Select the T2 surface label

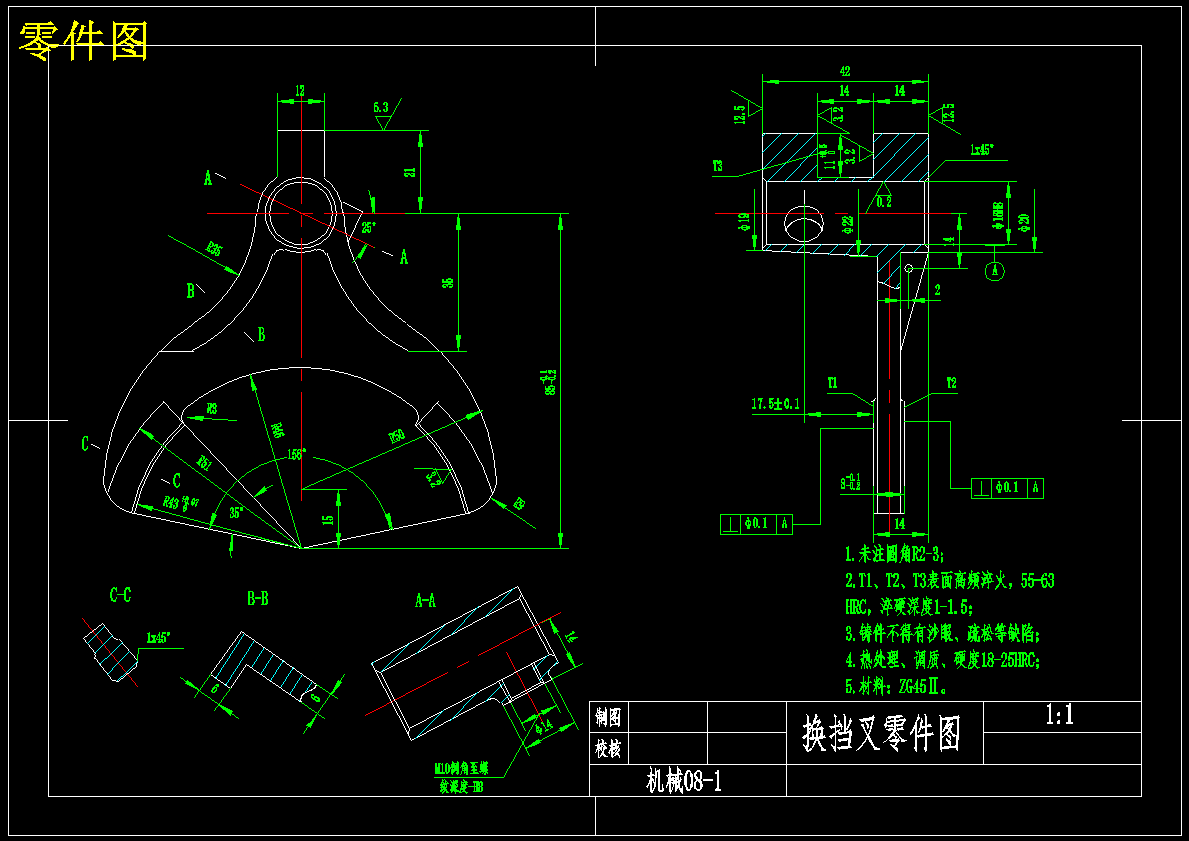[x=951, y=384]
